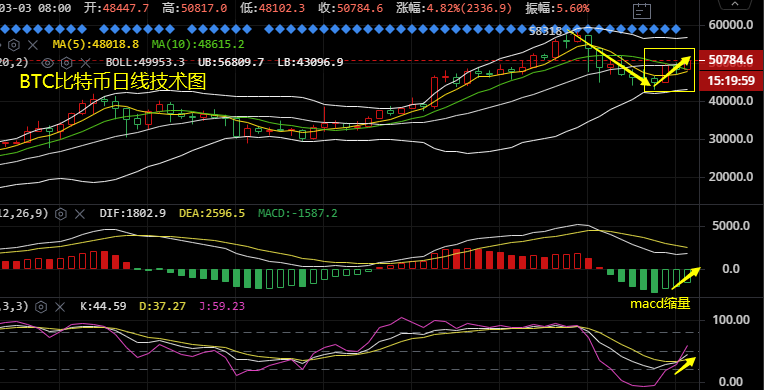The width and height of the screenshot is (764, 390).
Task: Click the close price 收:50784.6
Action: point(351,8)
